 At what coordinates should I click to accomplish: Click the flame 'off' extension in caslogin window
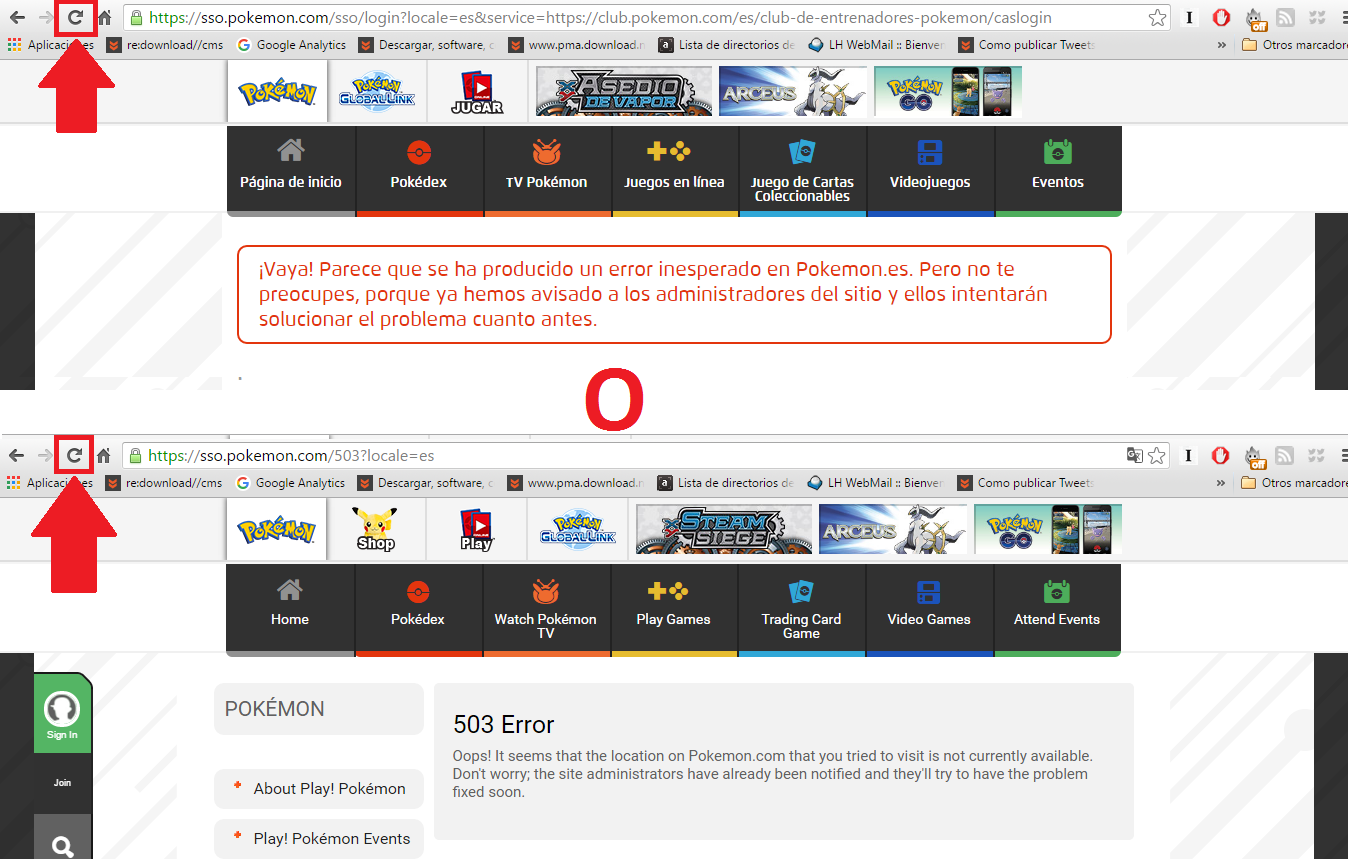(1255, 18)
